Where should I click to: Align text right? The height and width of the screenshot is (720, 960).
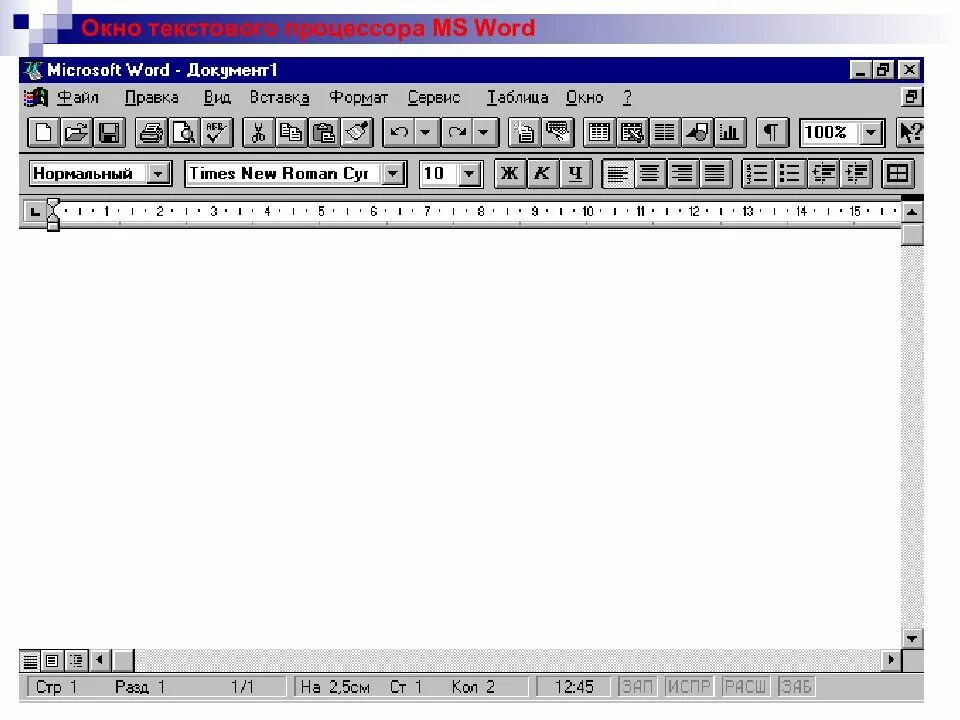point(682,174)
